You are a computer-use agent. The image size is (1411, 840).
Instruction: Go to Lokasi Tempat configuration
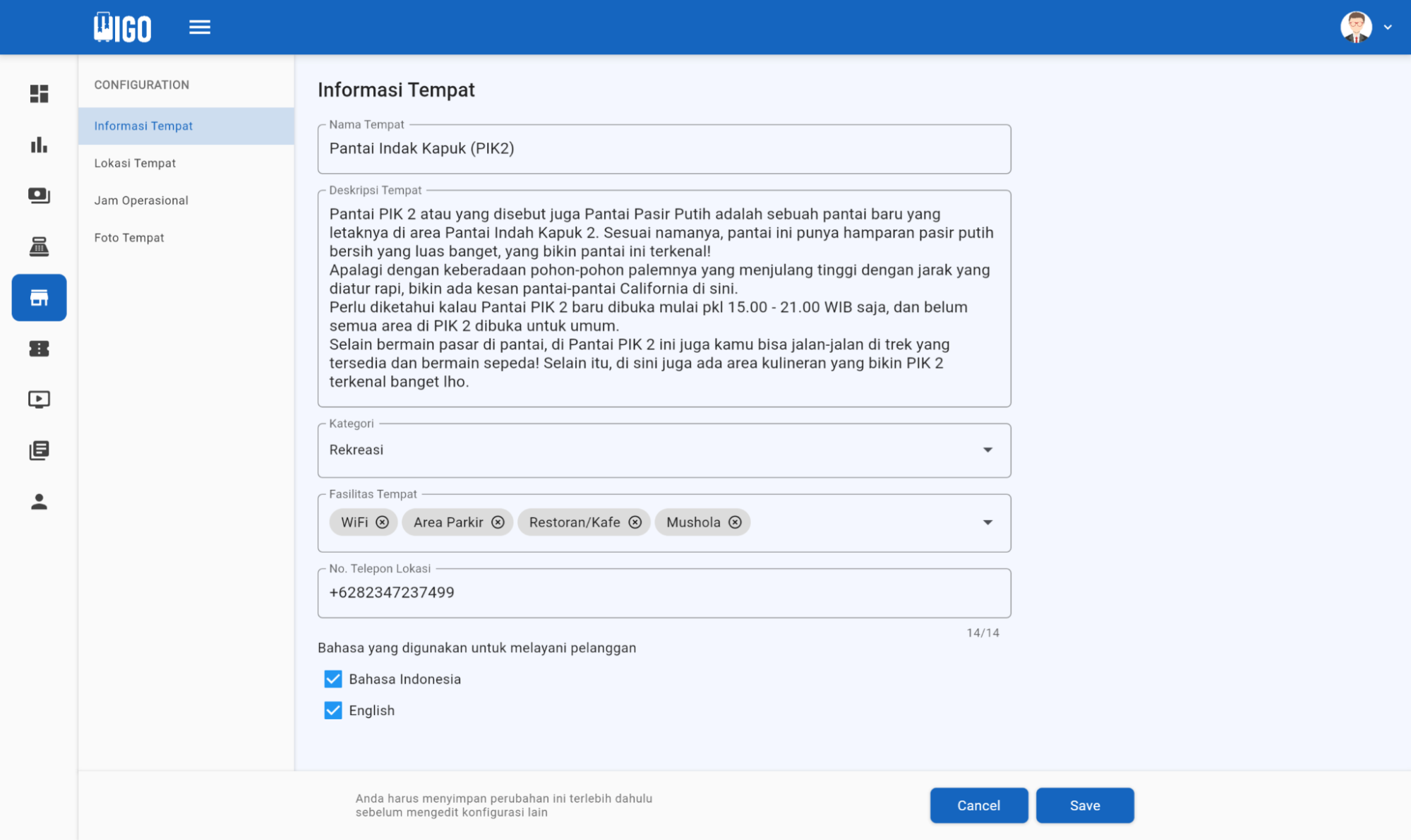(x=135, y=163)
